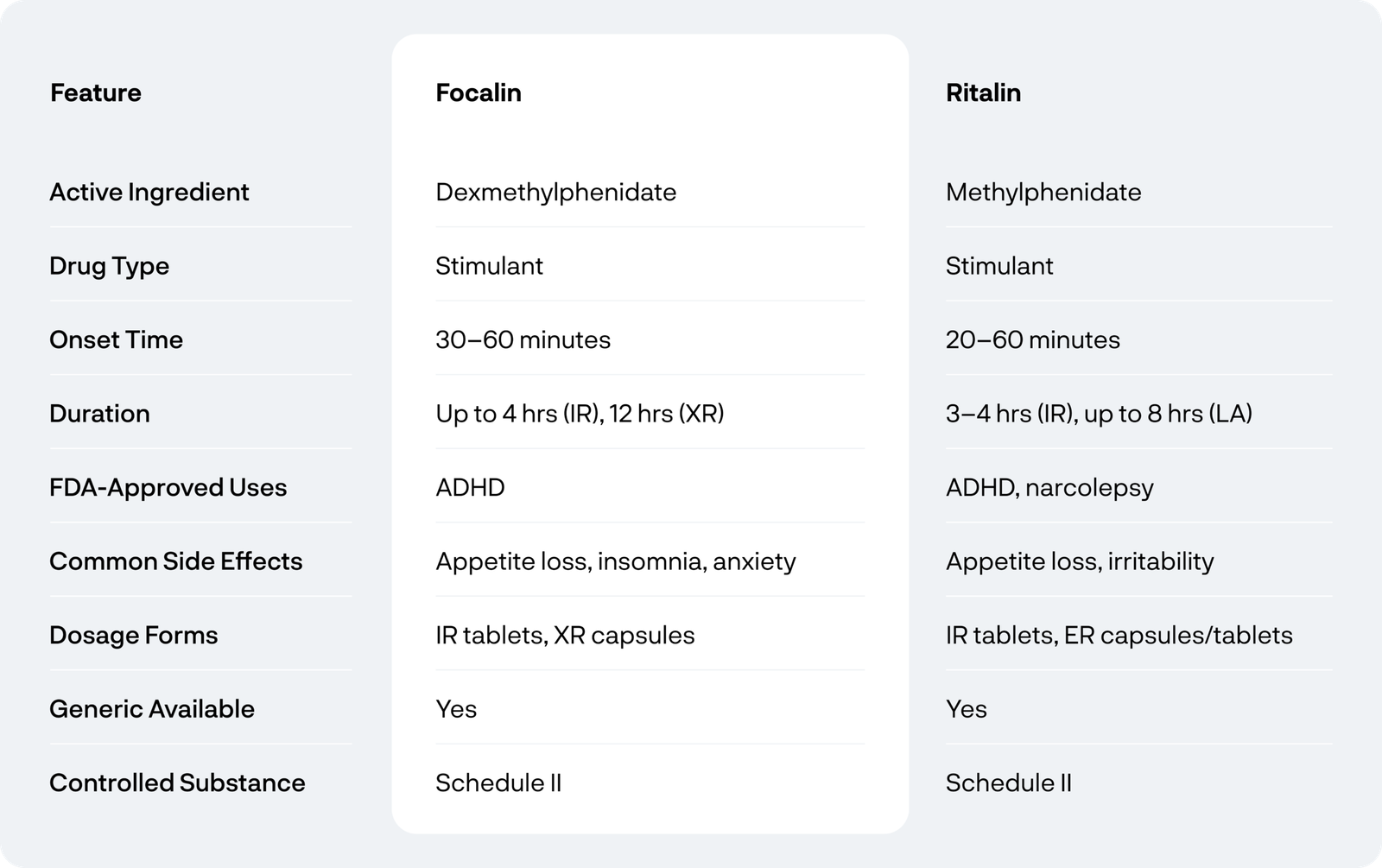Select the ADHD, narcolepsy cell
The image size is (1382, 868).
pos(1049,487)
